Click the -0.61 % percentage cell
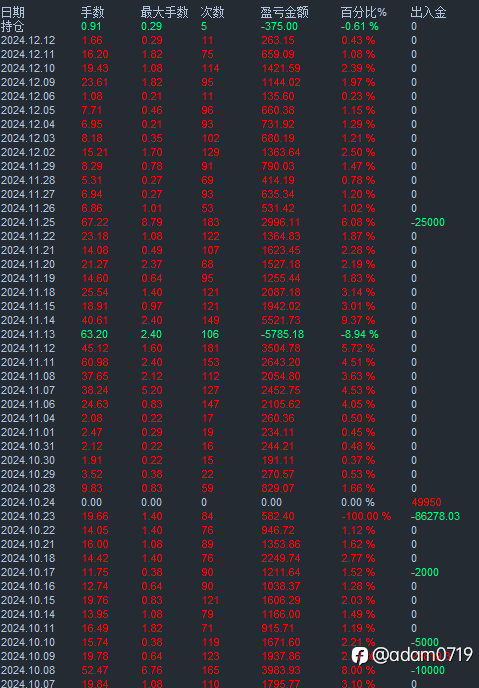This screenshot has width=479, height=688. 360,26
